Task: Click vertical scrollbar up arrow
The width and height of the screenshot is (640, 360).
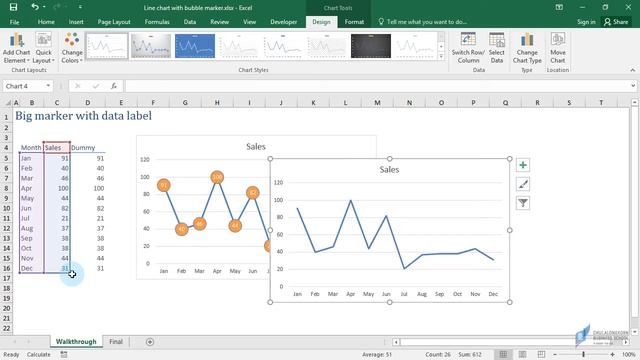Action: 635,102
